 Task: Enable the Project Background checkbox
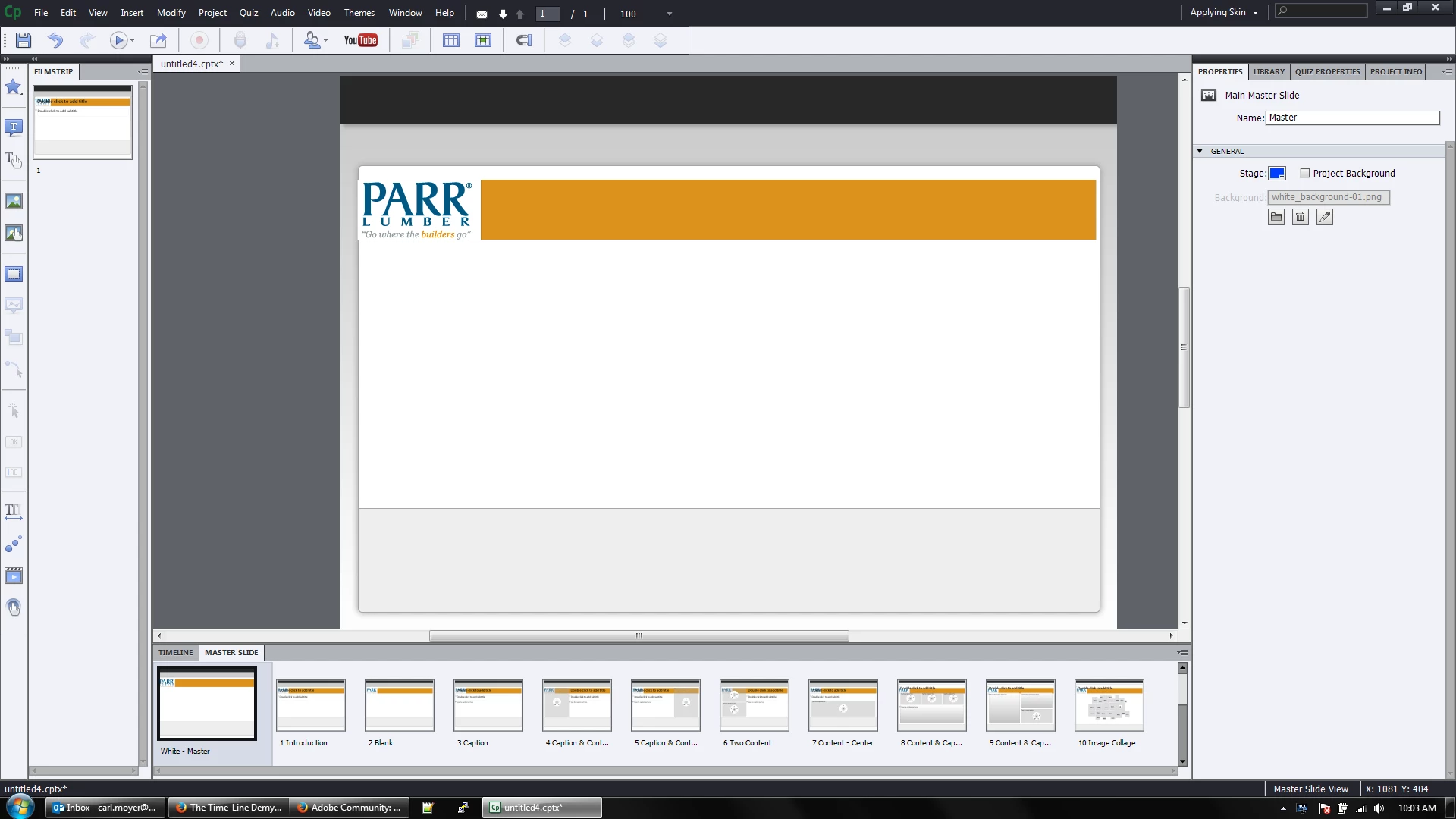pyautogui.click(x=1305, y=174)
